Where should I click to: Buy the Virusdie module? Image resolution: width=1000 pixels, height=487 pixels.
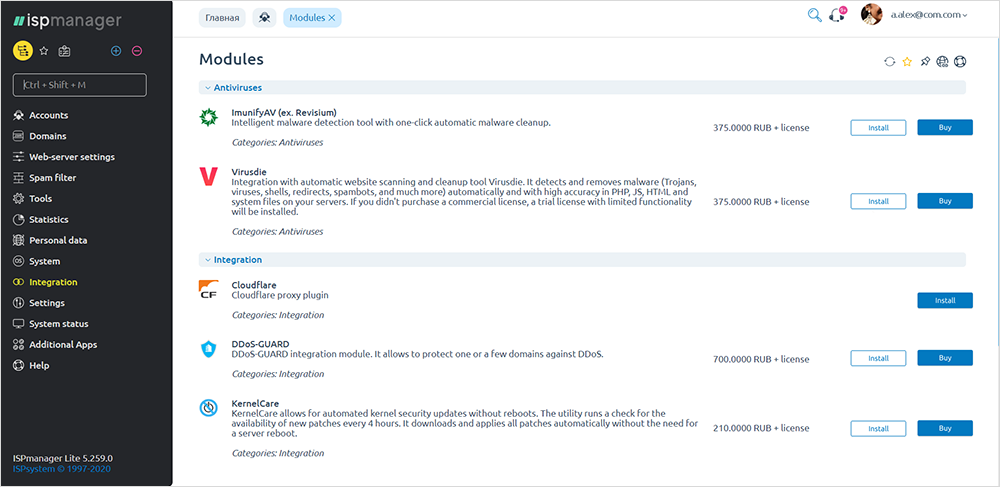tap(945, 201)
